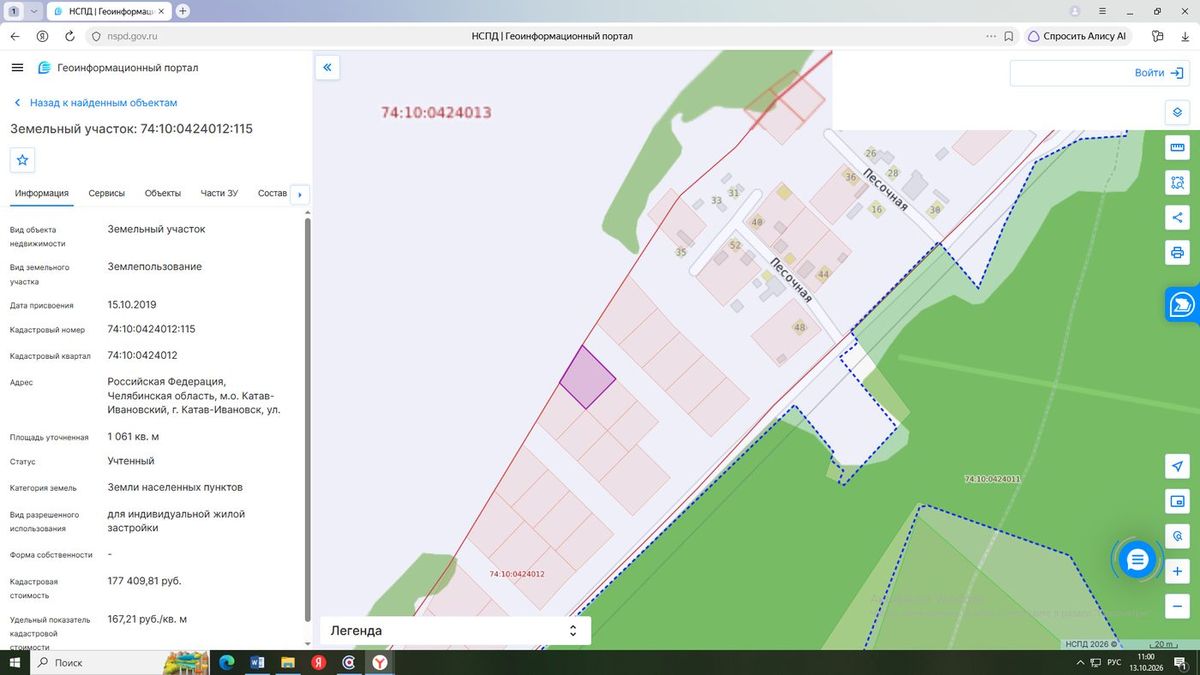
Task: Zoom out on the map
Action: (x=1178, y=606)
